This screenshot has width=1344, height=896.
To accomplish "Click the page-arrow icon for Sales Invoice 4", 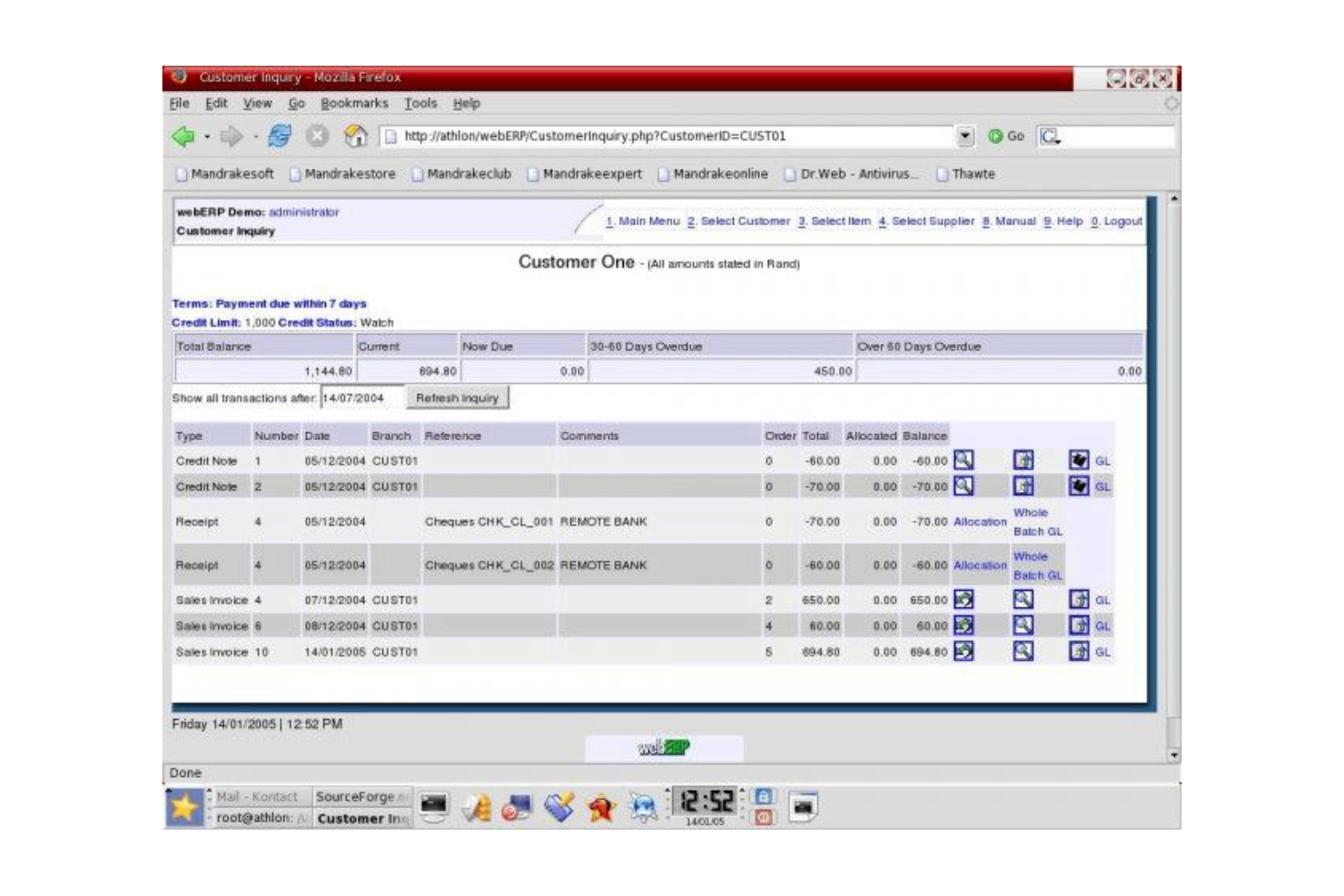I will click(1078, 599).
